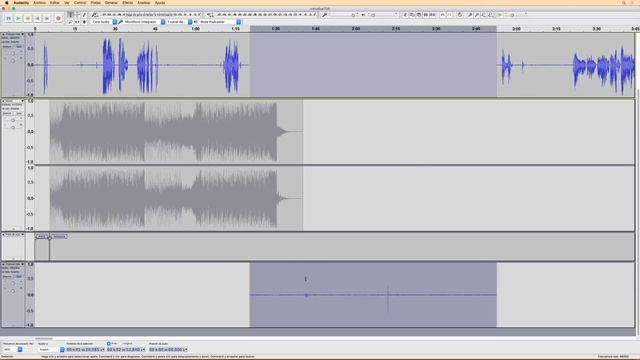Viewport: 640px width, 360px height.
Task: Open the snap-to dropdown
Action: 51,350
